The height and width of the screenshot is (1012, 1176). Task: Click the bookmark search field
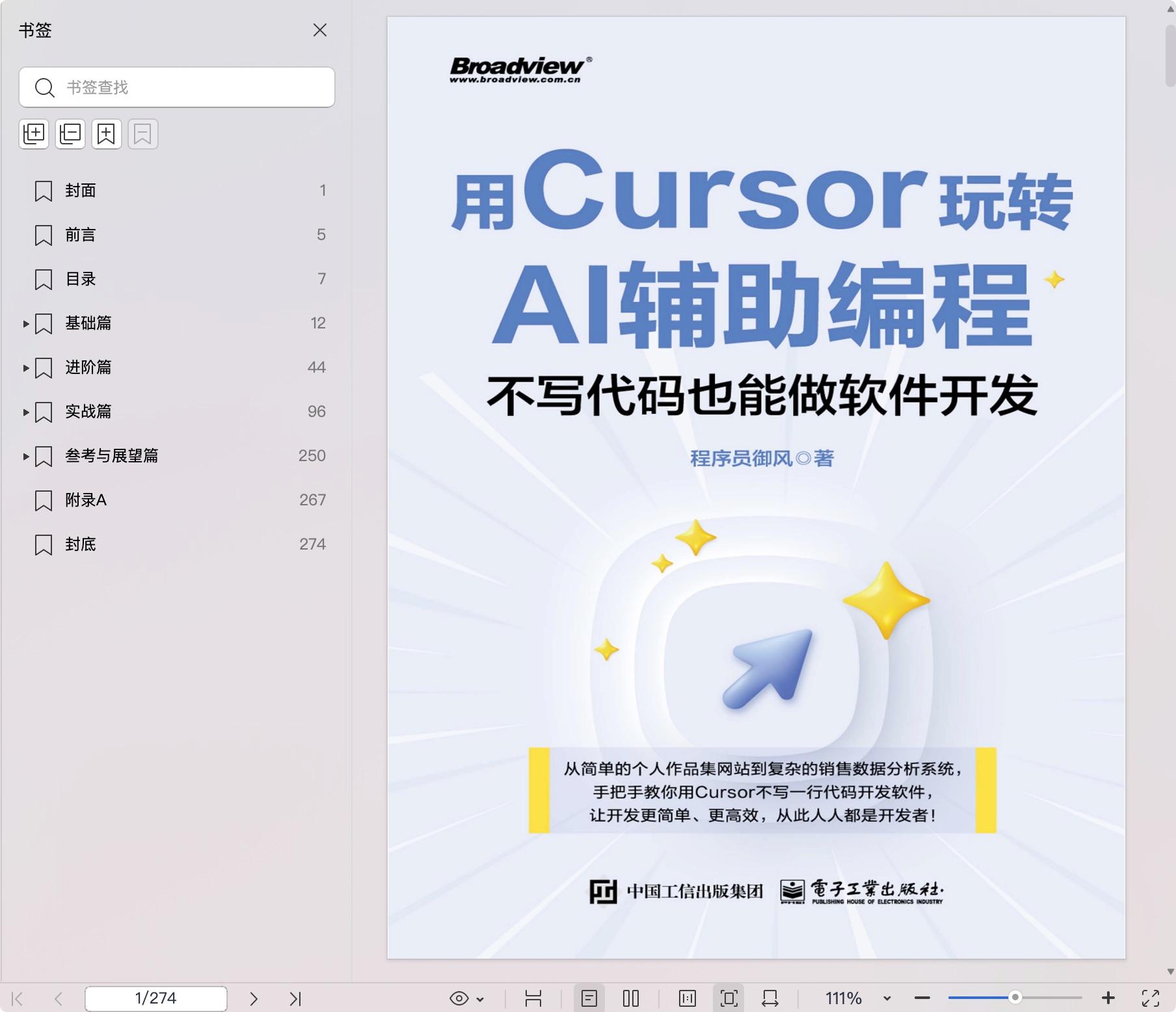pyautogui.click(x=177, y=87)
